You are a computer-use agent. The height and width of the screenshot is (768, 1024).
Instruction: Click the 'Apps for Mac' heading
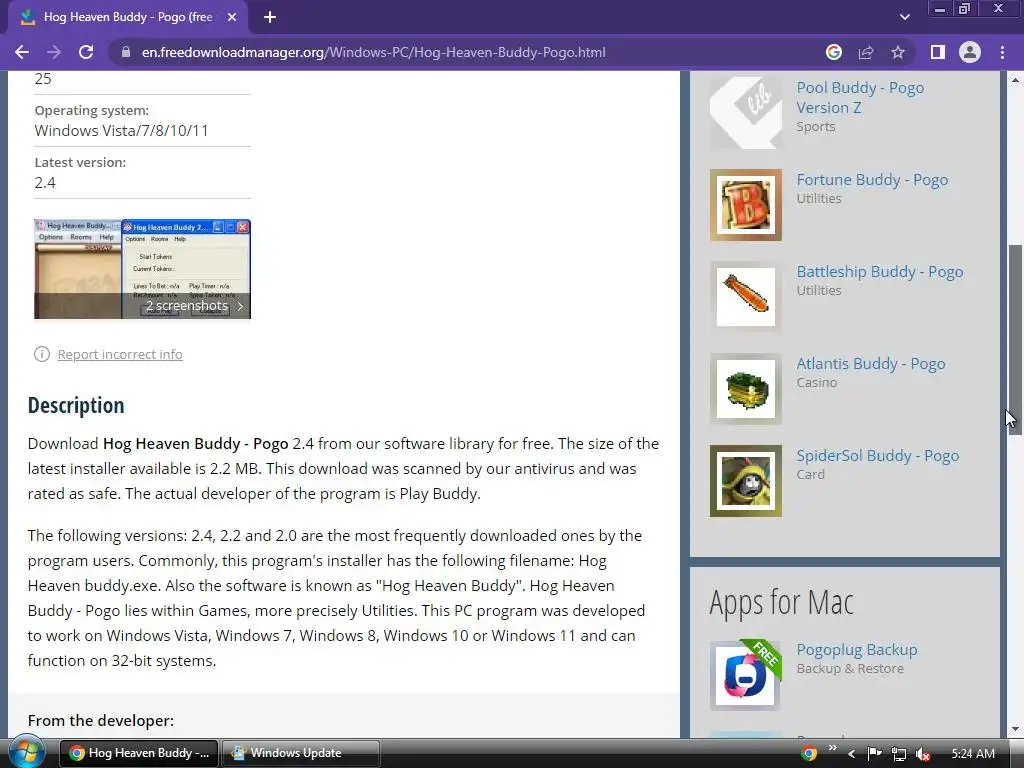pos(782,602)
